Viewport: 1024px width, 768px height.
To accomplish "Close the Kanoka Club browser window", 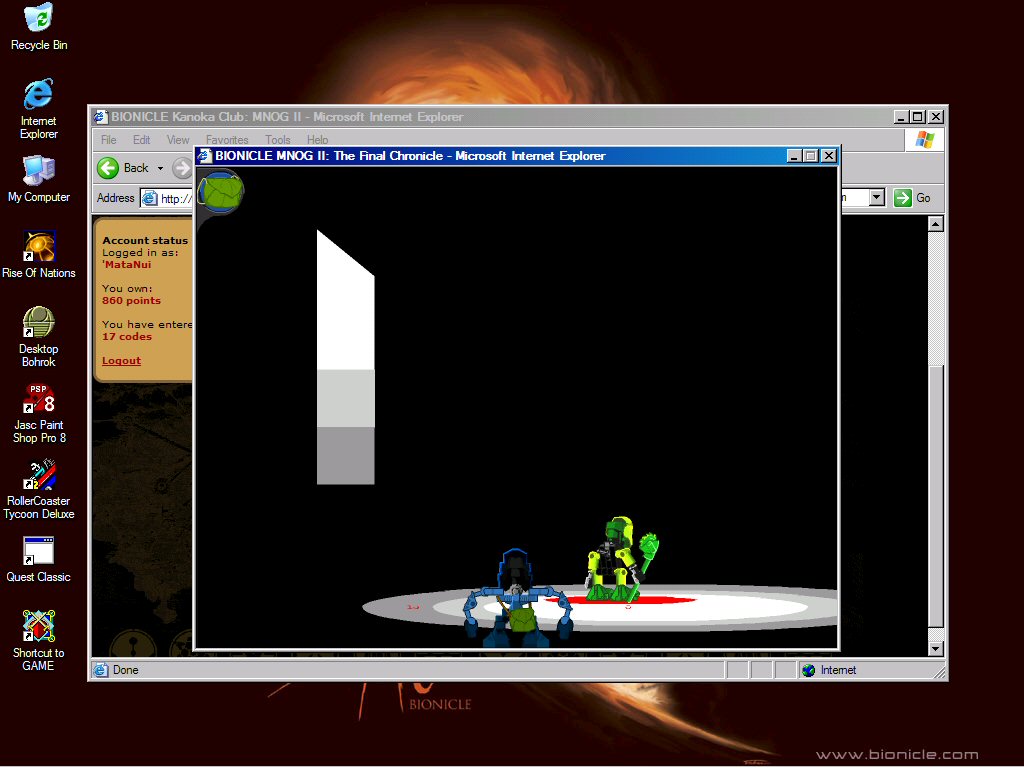I will point(936,117).
